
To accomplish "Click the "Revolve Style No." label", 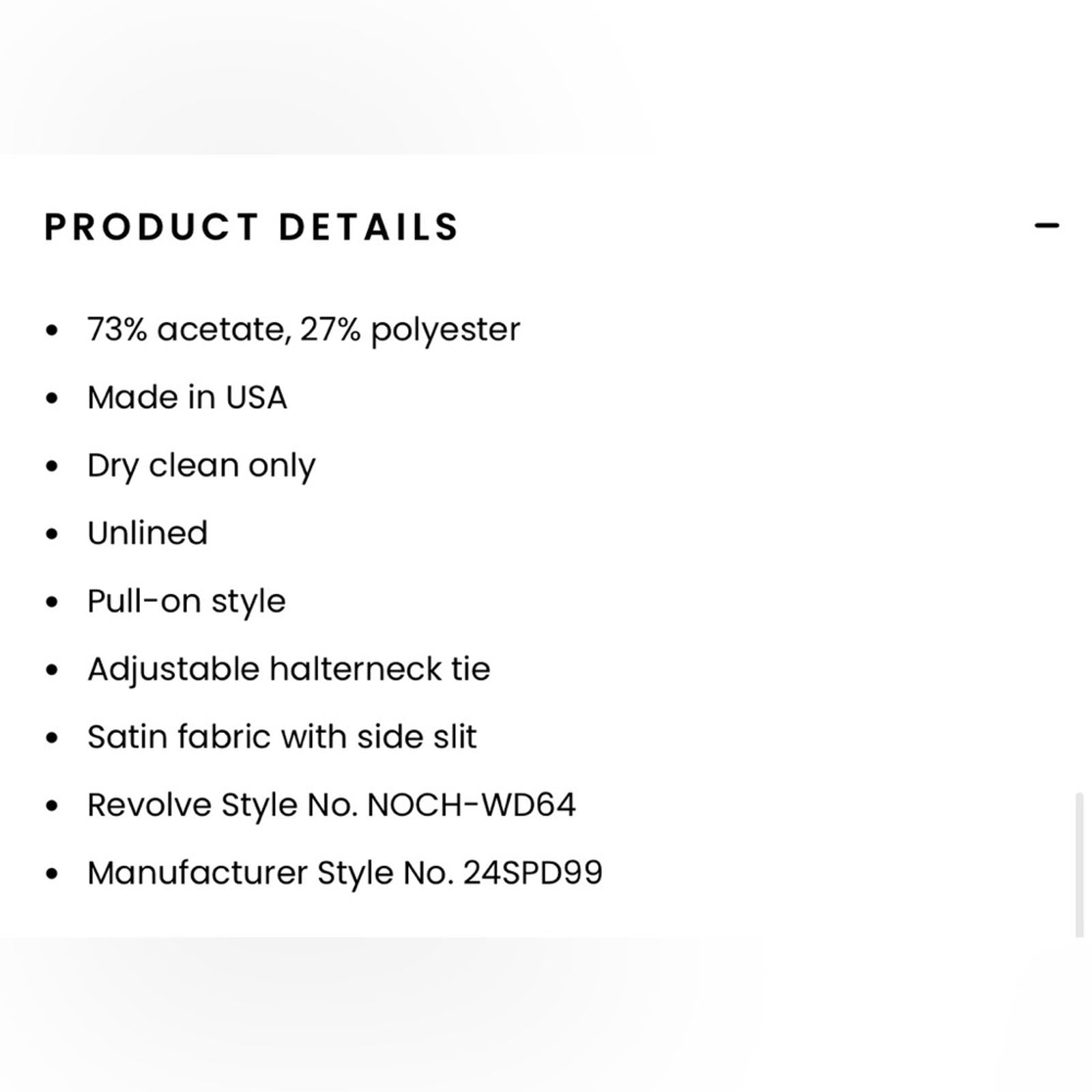I will [x=222, y=805].
